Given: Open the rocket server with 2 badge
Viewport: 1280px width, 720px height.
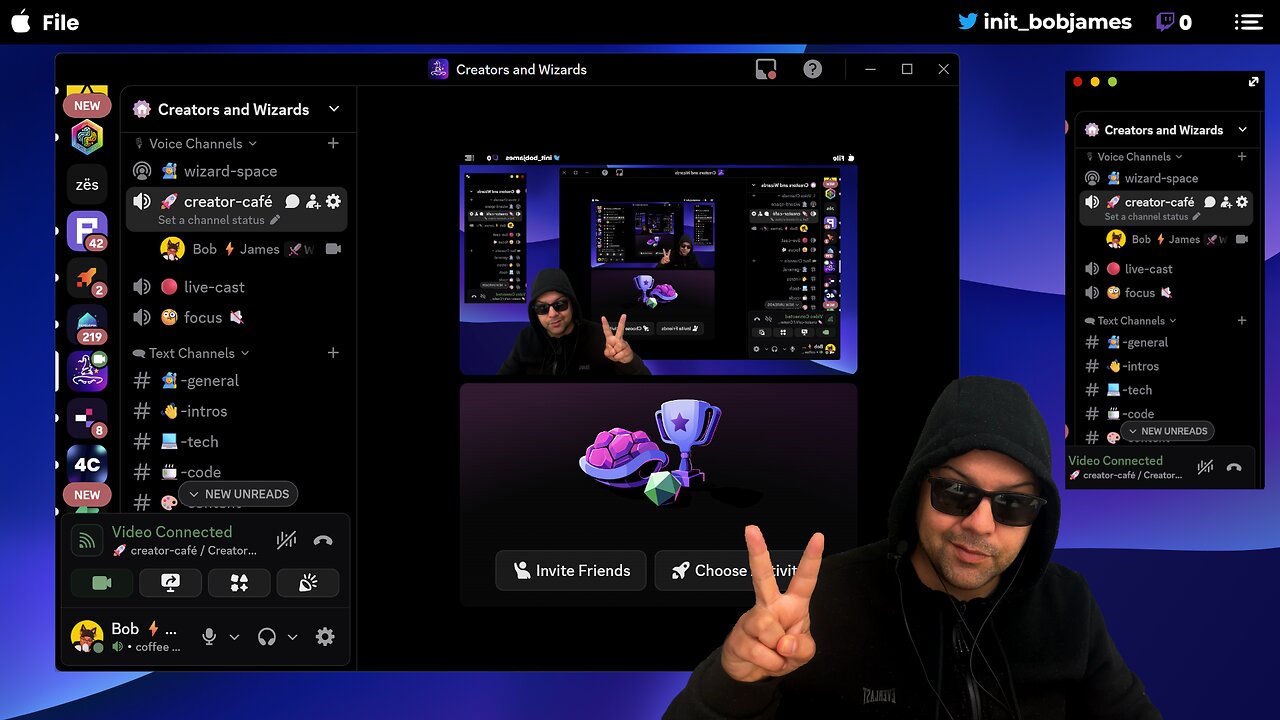Looking at the screenshot, I should [87, 278].
